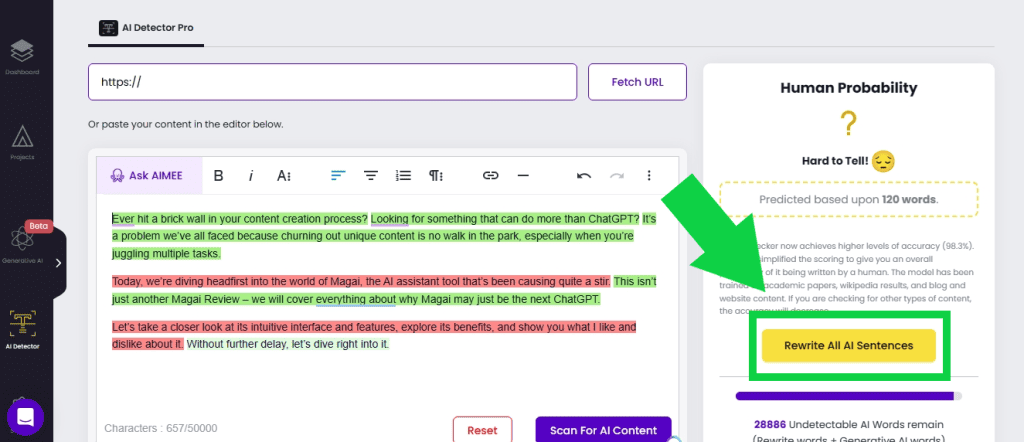Click the "28886 Undetectable AI Words remain" text
1024x442 pixels.
(x=848, y=424)
